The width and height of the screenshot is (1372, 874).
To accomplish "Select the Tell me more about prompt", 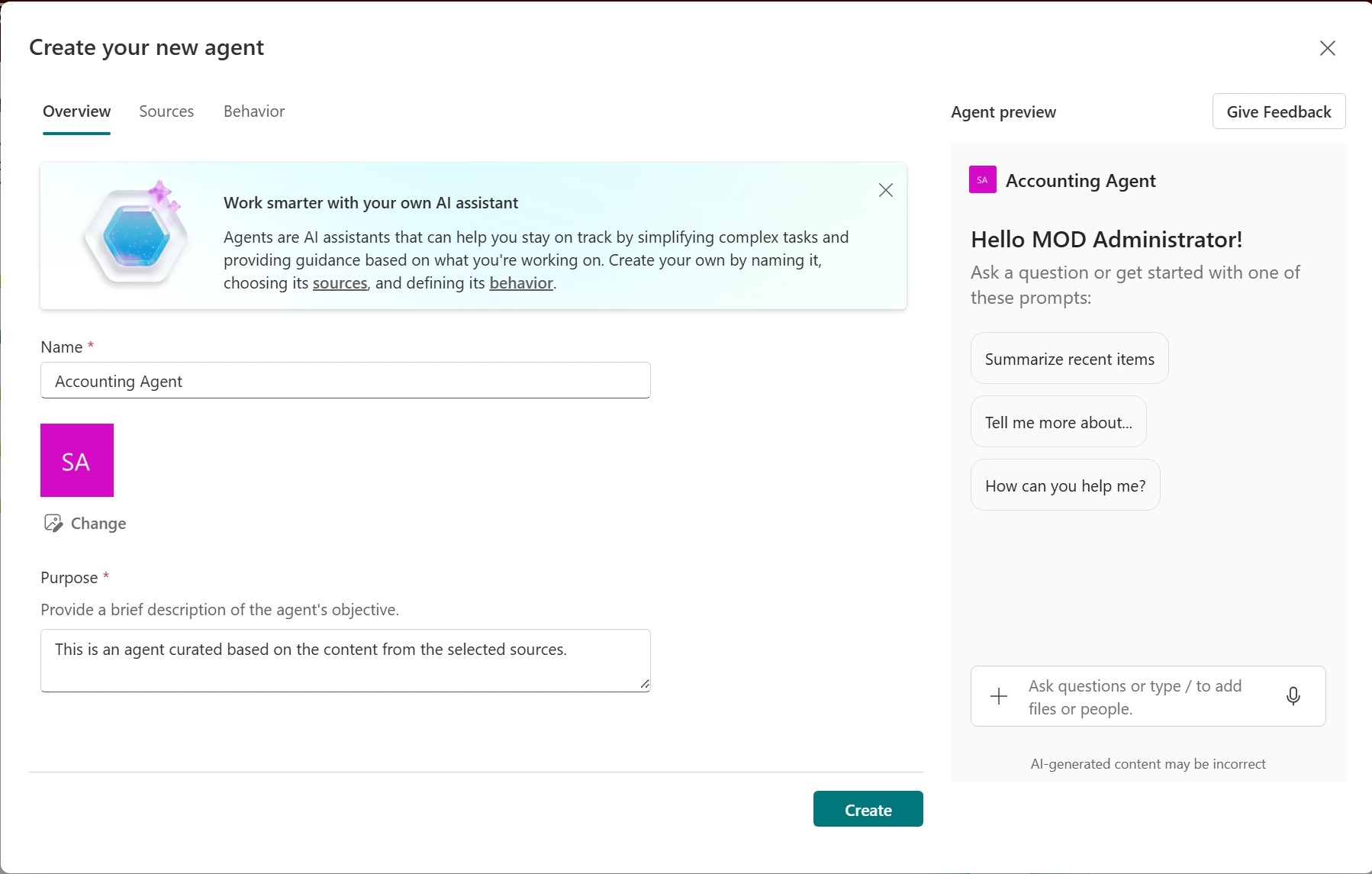I will (x=1058, y=421).
